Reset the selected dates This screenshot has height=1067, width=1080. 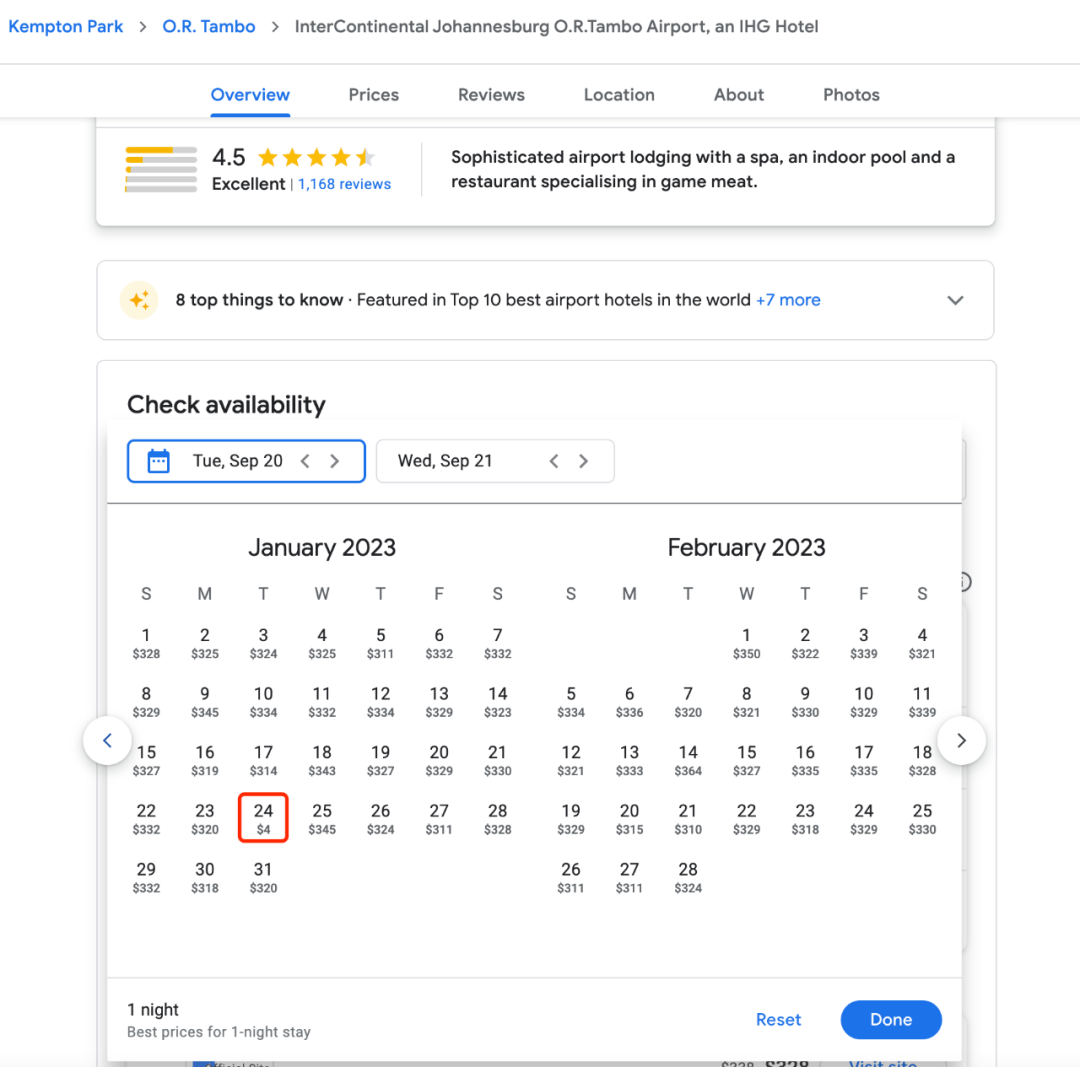point(778,1020)
